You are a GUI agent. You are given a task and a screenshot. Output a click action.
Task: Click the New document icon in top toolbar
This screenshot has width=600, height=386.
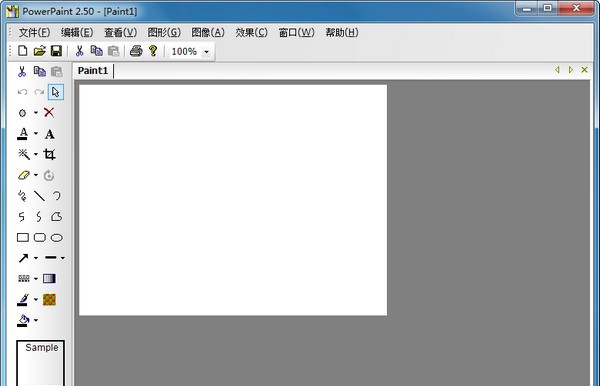pyautogui.click(x=23, y=51)
